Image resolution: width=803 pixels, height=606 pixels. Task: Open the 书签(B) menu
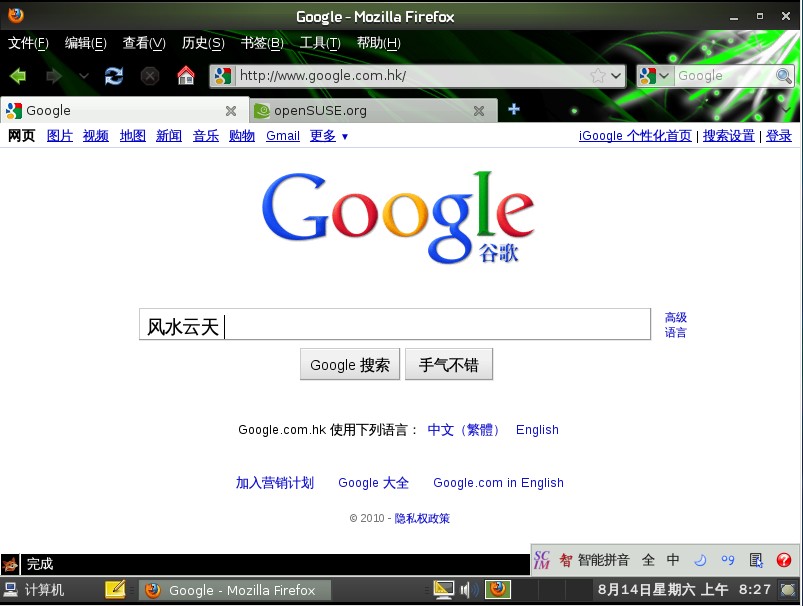262,43
